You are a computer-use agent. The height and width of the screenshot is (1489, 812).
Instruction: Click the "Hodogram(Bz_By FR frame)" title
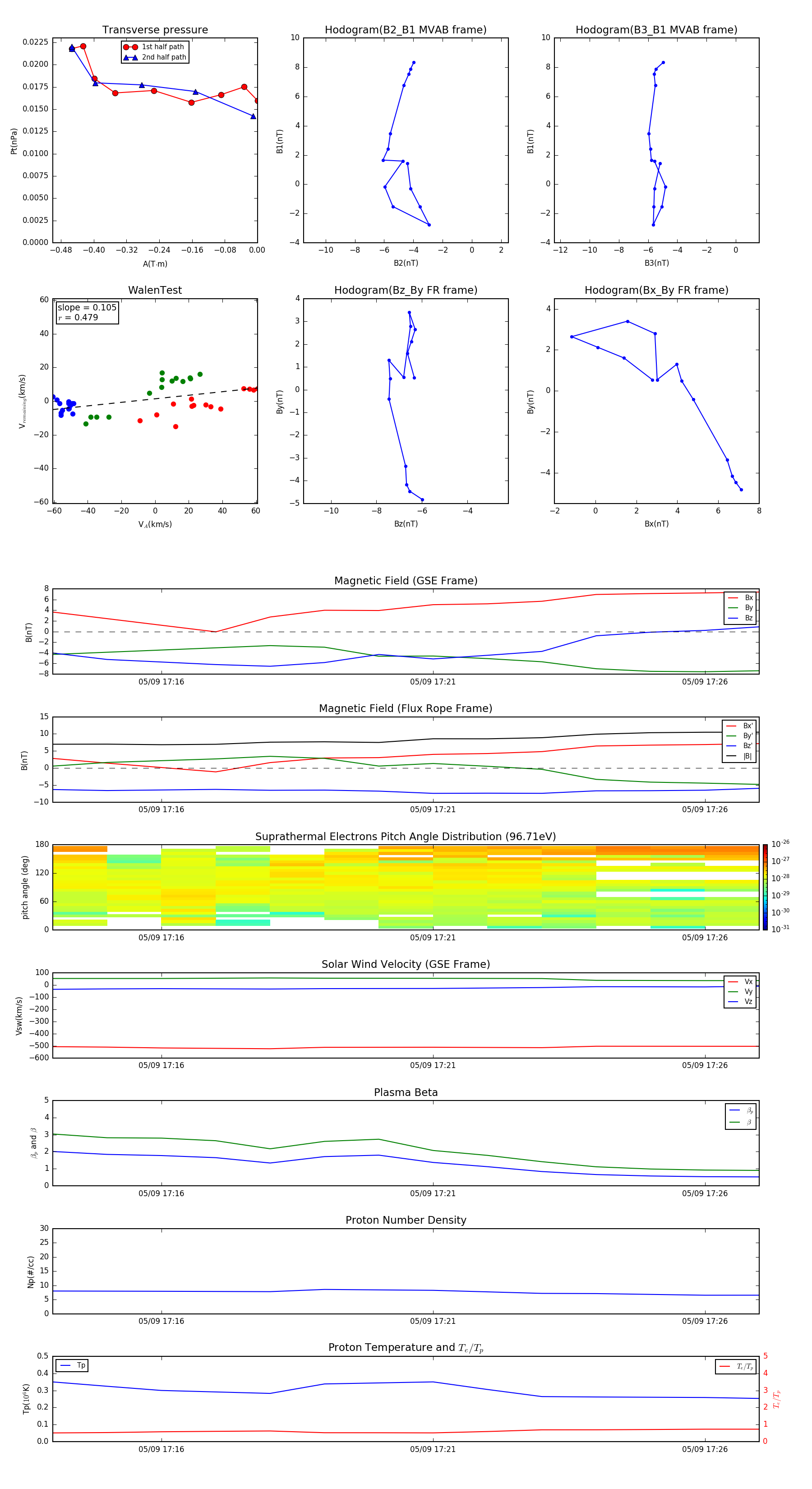coord(406,290)
